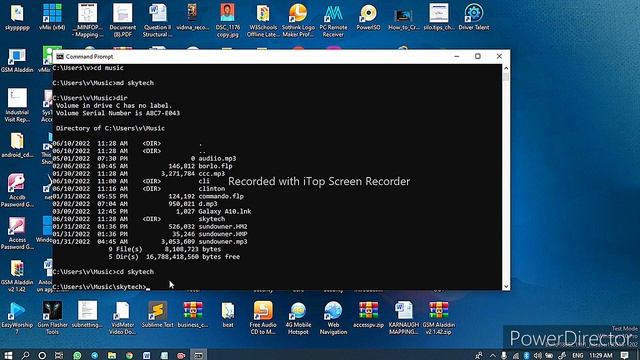Click the Command Prompt scrollbar up arrow
This screenshot has height=360, width=640.
point(506,68)
